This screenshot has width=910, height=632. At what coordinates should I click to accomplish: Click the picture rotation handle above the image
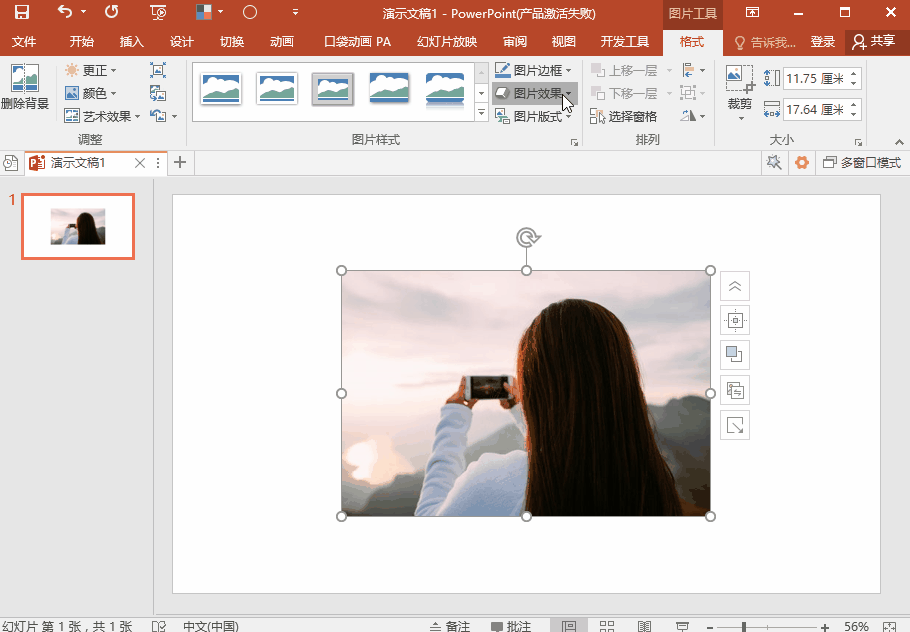point(527,237)
